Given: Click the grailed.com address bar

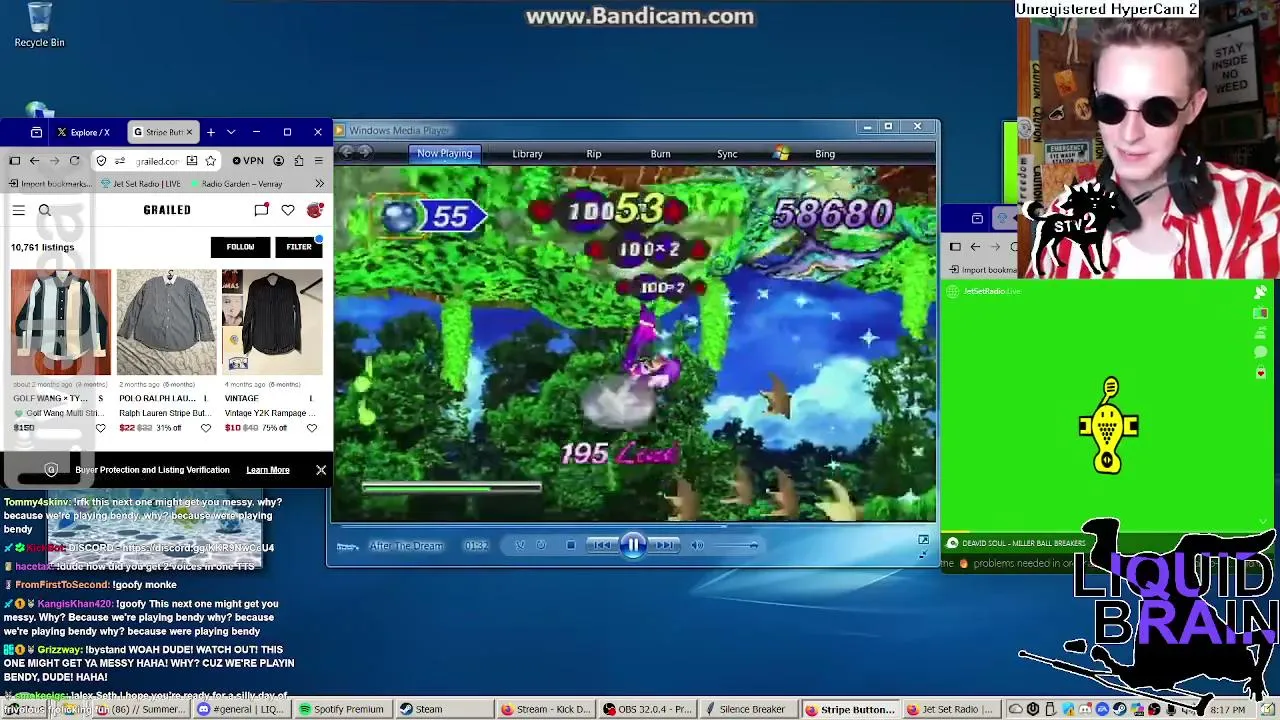Looking at the screenshot, I should pos(156,161).
